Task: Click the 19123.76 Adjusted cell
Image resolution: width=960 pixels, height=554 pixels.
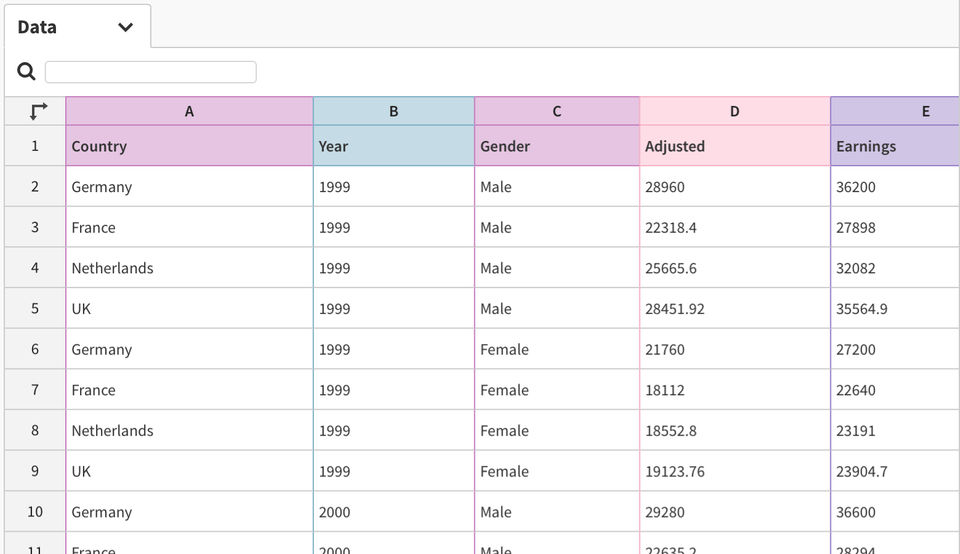Action: [735, 471]
